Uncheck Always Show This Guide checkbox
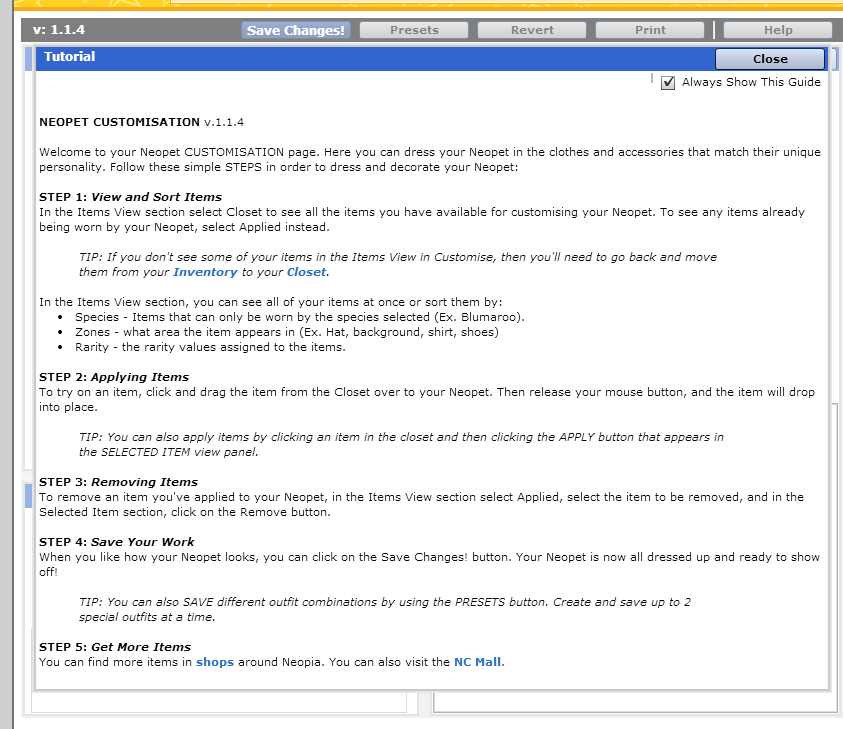The height and width of the screenshot is (729, 843). pyautogui.click(x=668, y=83)
